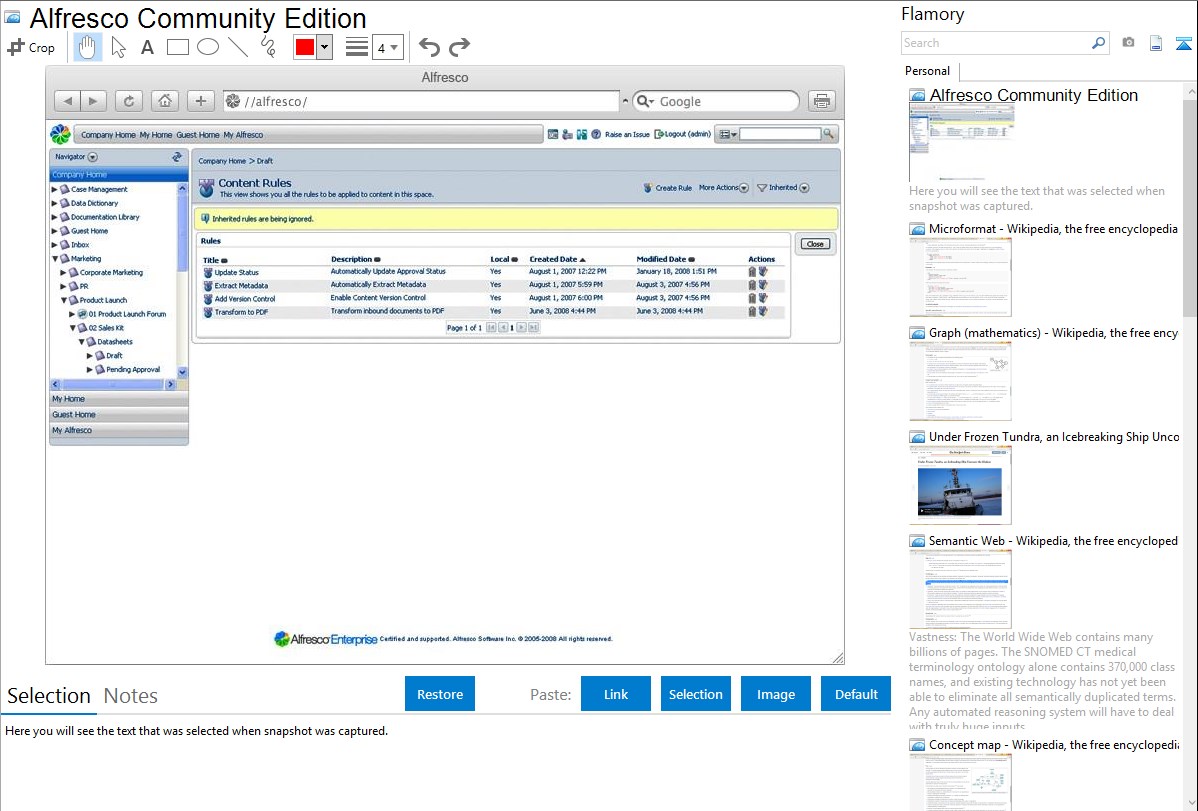
Task: Collapse the Marketing tree node
Action: point(54,258)
